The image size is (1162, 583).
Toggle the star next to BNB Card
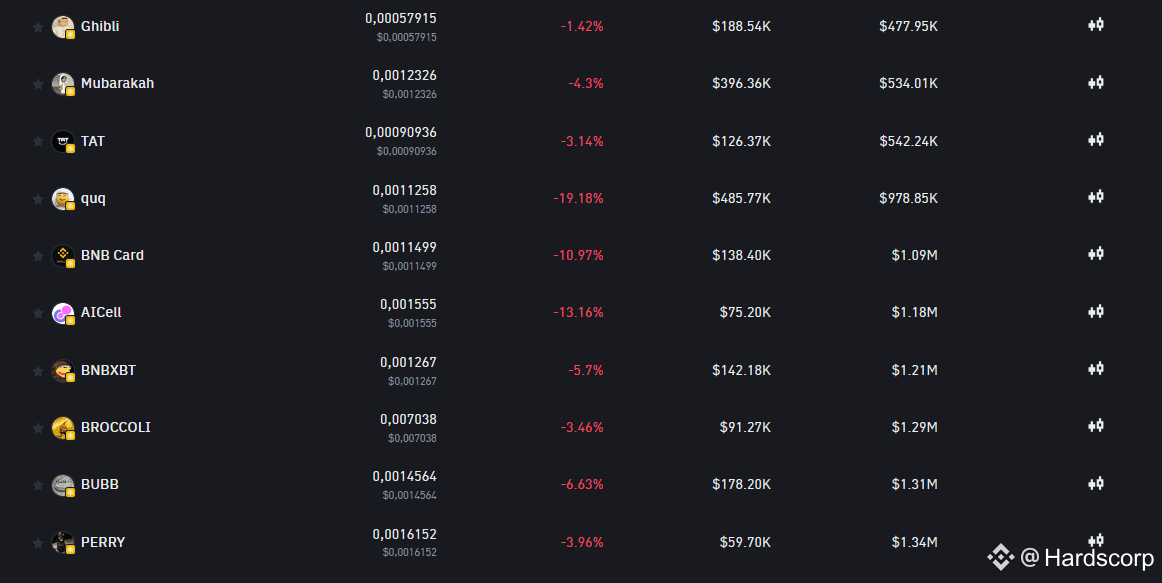click(37, 254)
